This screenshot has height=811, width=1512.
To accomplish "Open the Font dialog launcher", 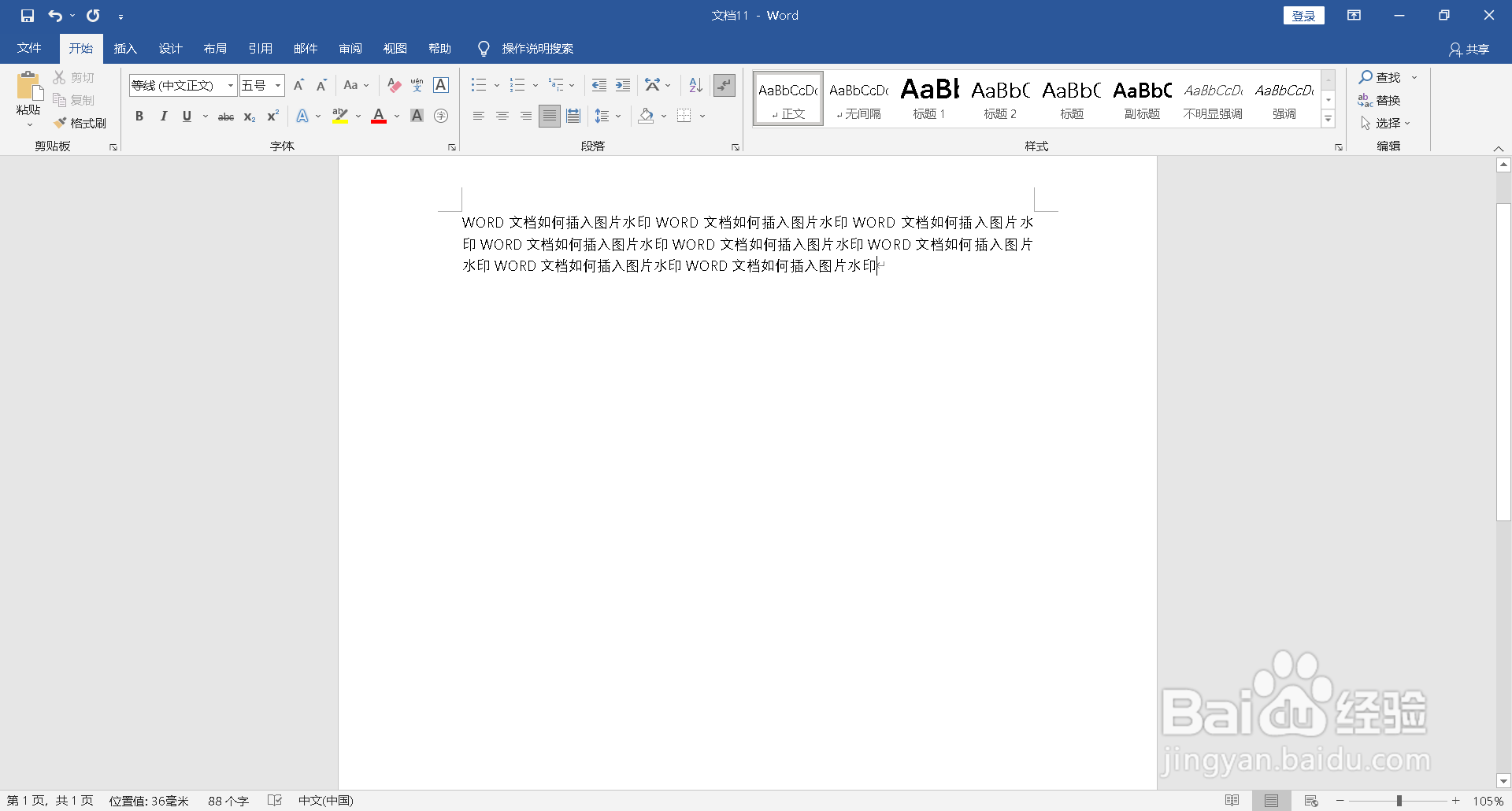I will (452, 147).
